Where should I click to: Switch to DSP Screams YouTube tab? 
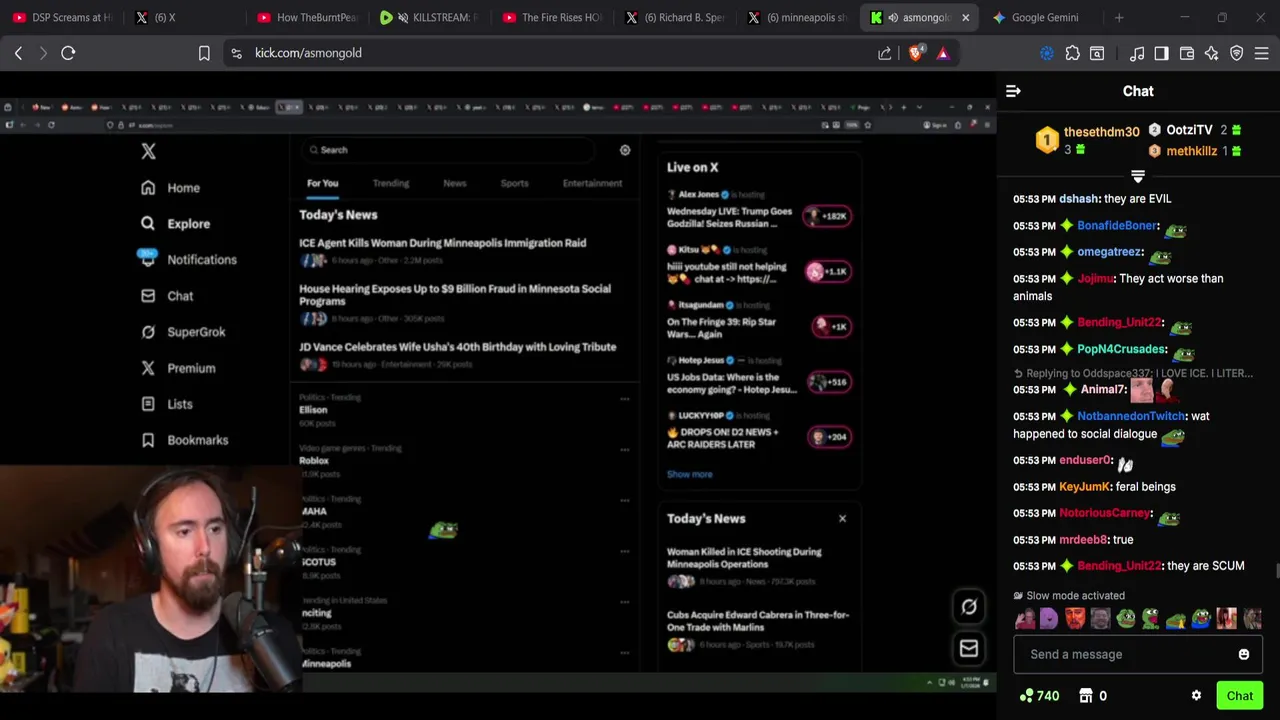click(62, 17)
